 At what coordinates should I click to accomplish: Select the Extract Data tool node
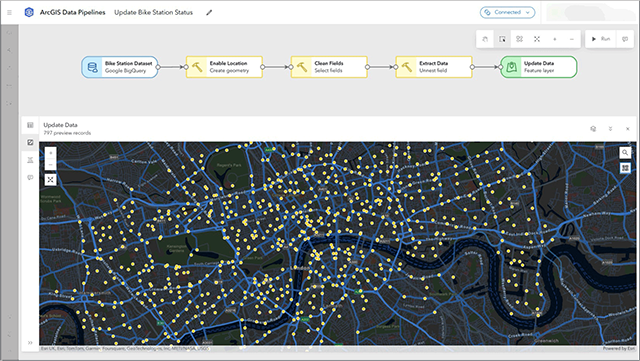[434, 67]
